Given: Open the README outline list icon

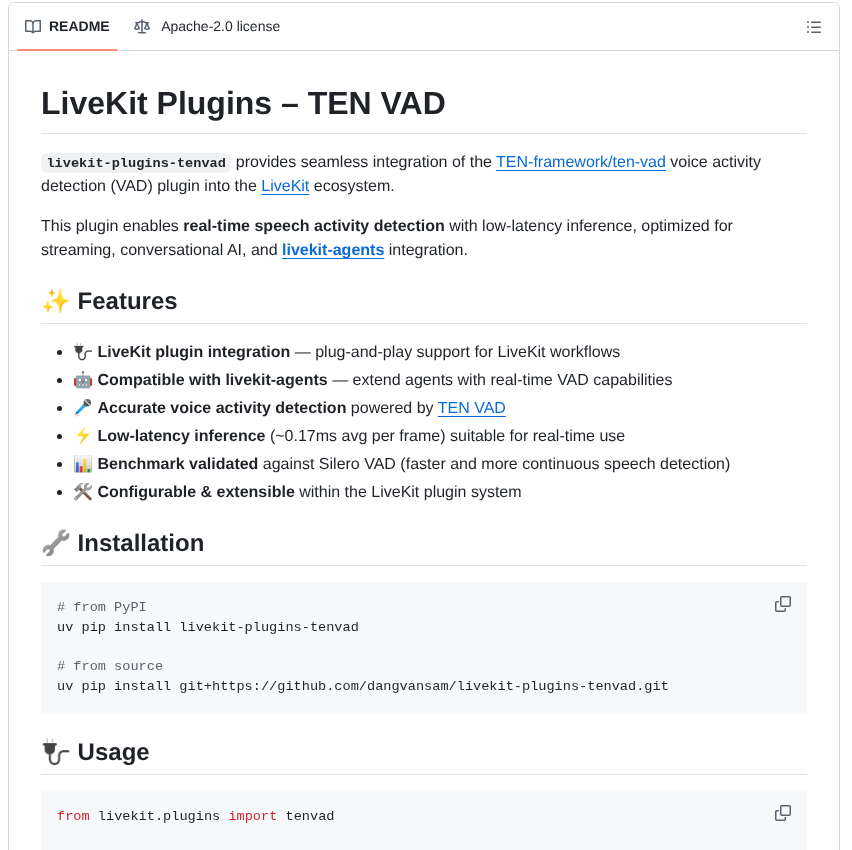Looking at the screenshot, I should click(x=814, y=27).
